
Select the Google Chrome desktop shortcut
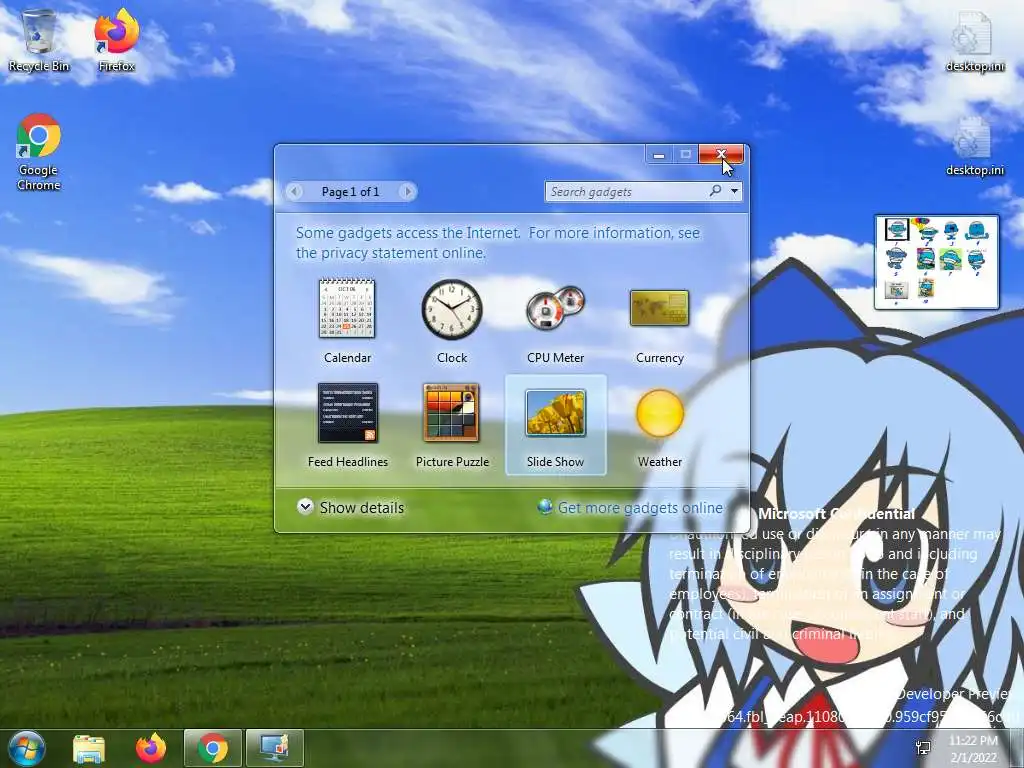point(39,152)
